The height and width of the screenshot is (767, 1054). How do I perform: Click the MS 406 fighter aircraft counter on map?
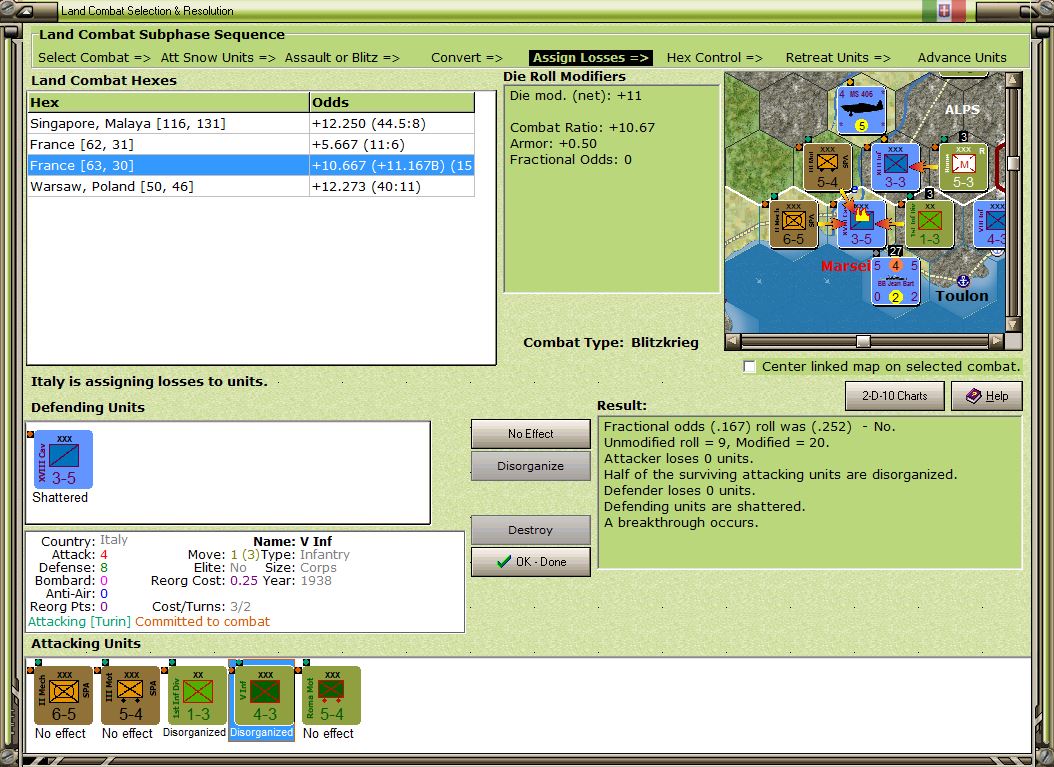tap(861, 110)
